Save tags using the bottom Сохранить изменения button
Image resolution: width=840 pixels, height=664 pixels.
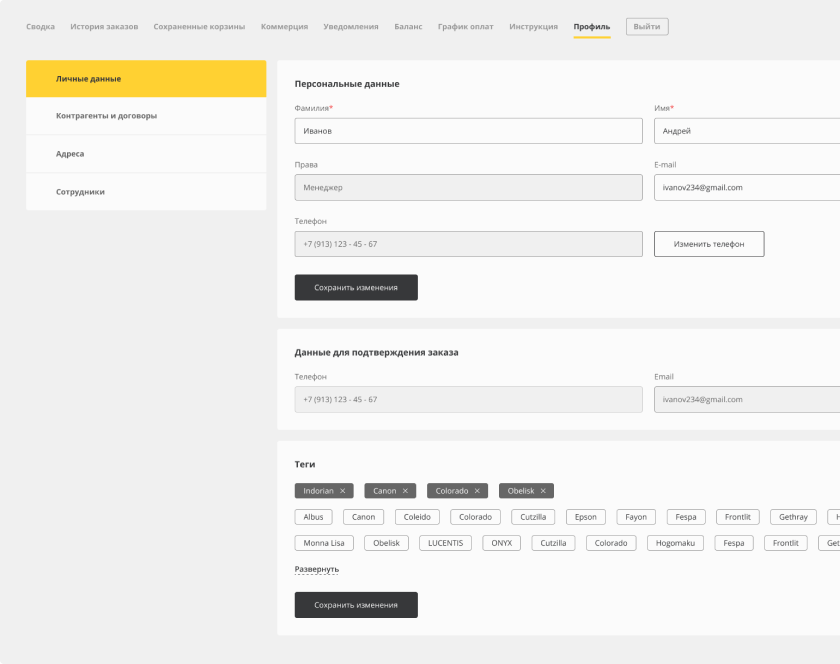coord(356,605)
